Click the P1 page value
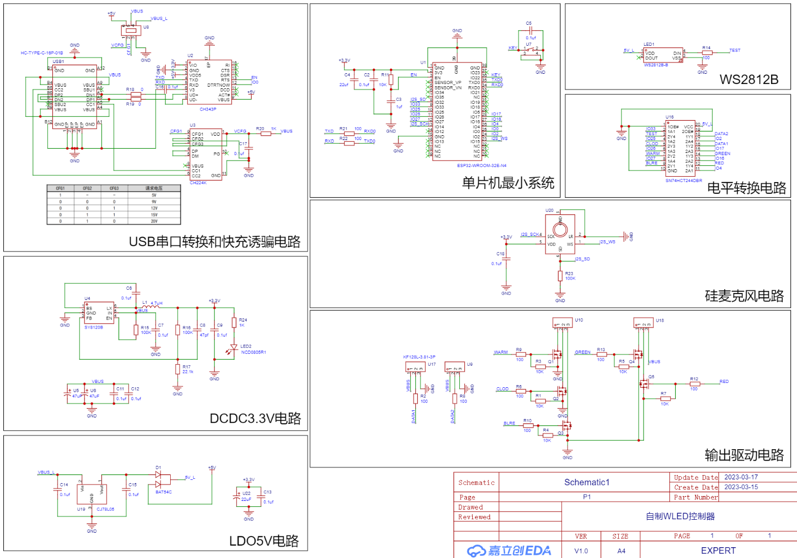Viewport: 797px width, 558px height. point(587,497)
